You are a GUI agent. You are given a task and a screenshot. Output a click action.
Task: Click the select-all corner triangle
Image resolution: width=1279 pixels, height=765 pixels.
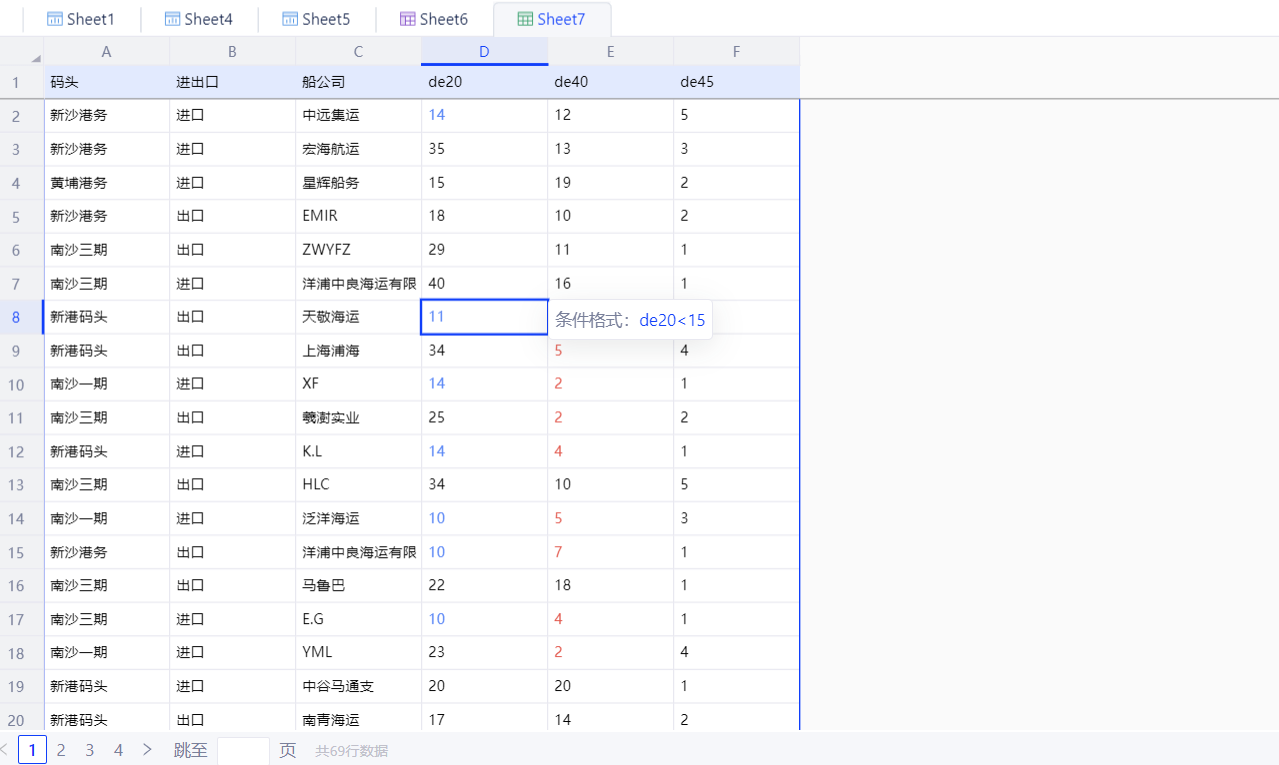pos(36,59)
